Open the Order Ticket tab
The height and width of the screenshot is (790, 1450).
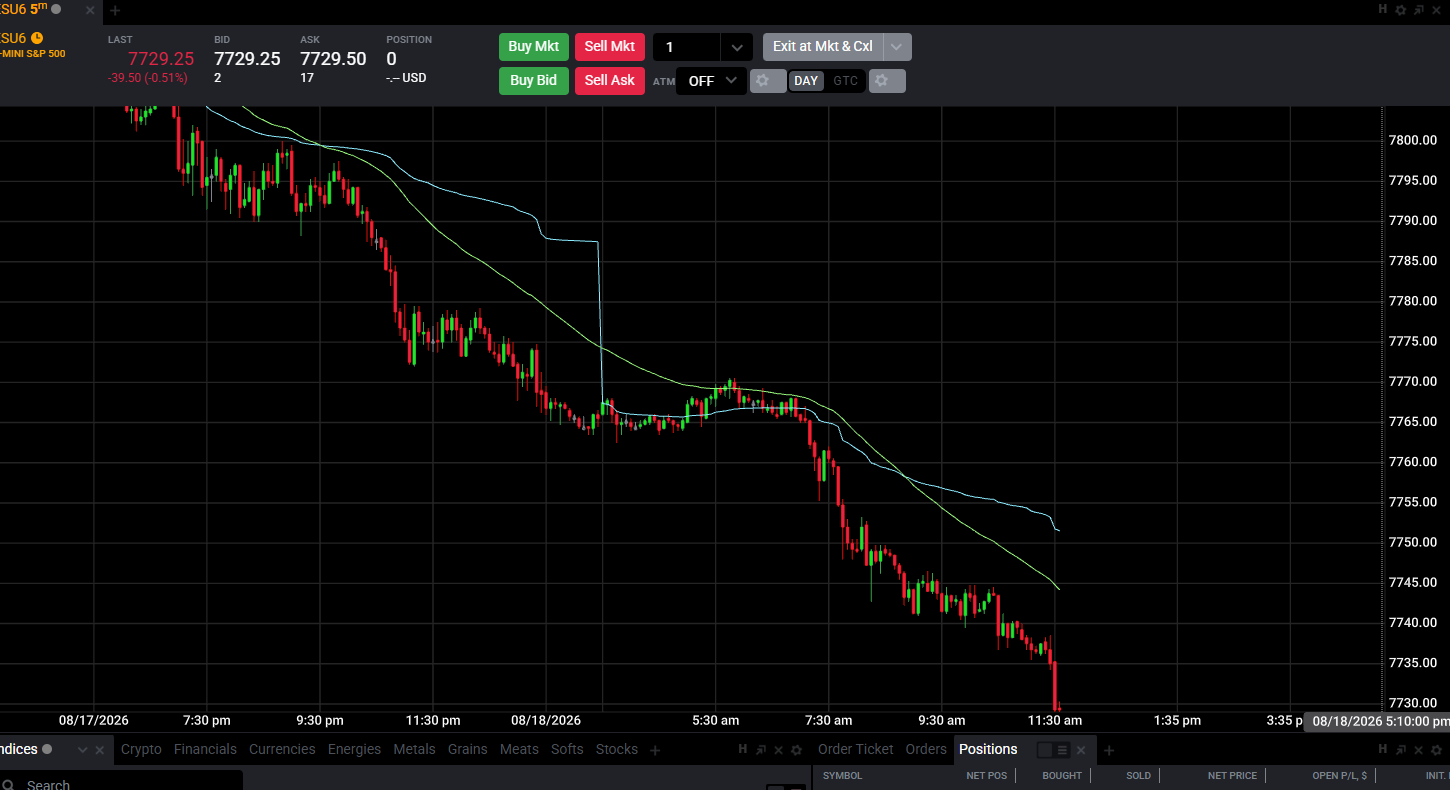coord(856,749)
